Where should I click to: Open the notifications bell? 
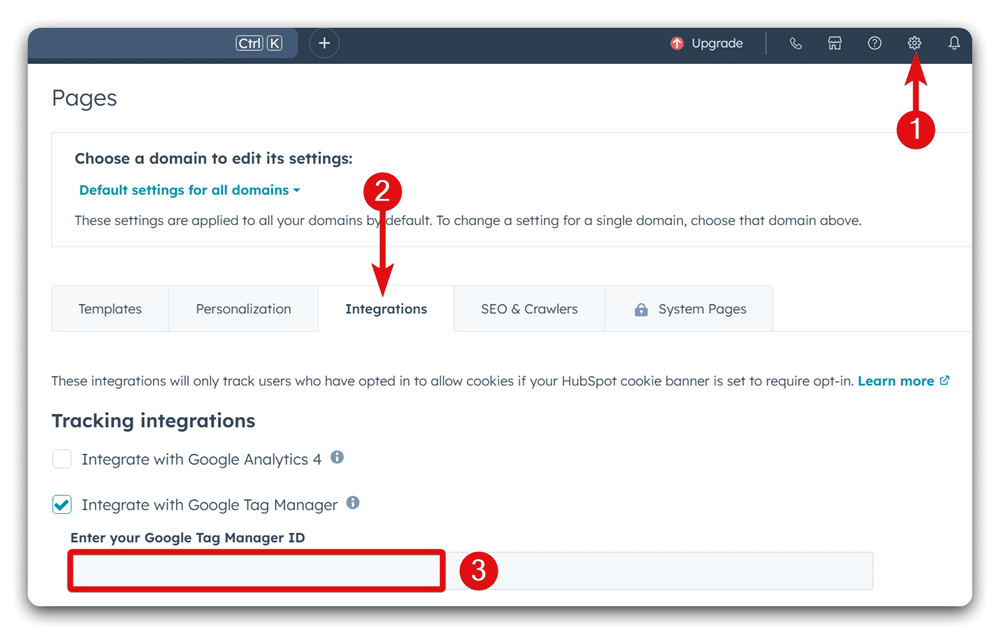[954, 43]
